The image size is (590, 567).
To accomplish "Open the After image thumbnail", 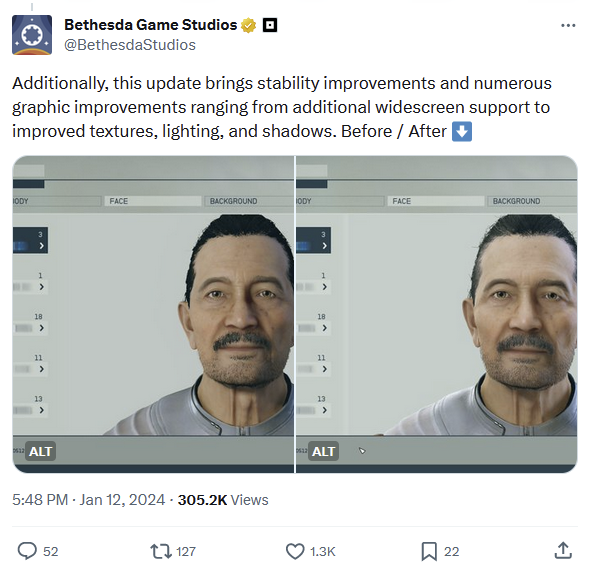I will tap(436, 314).
